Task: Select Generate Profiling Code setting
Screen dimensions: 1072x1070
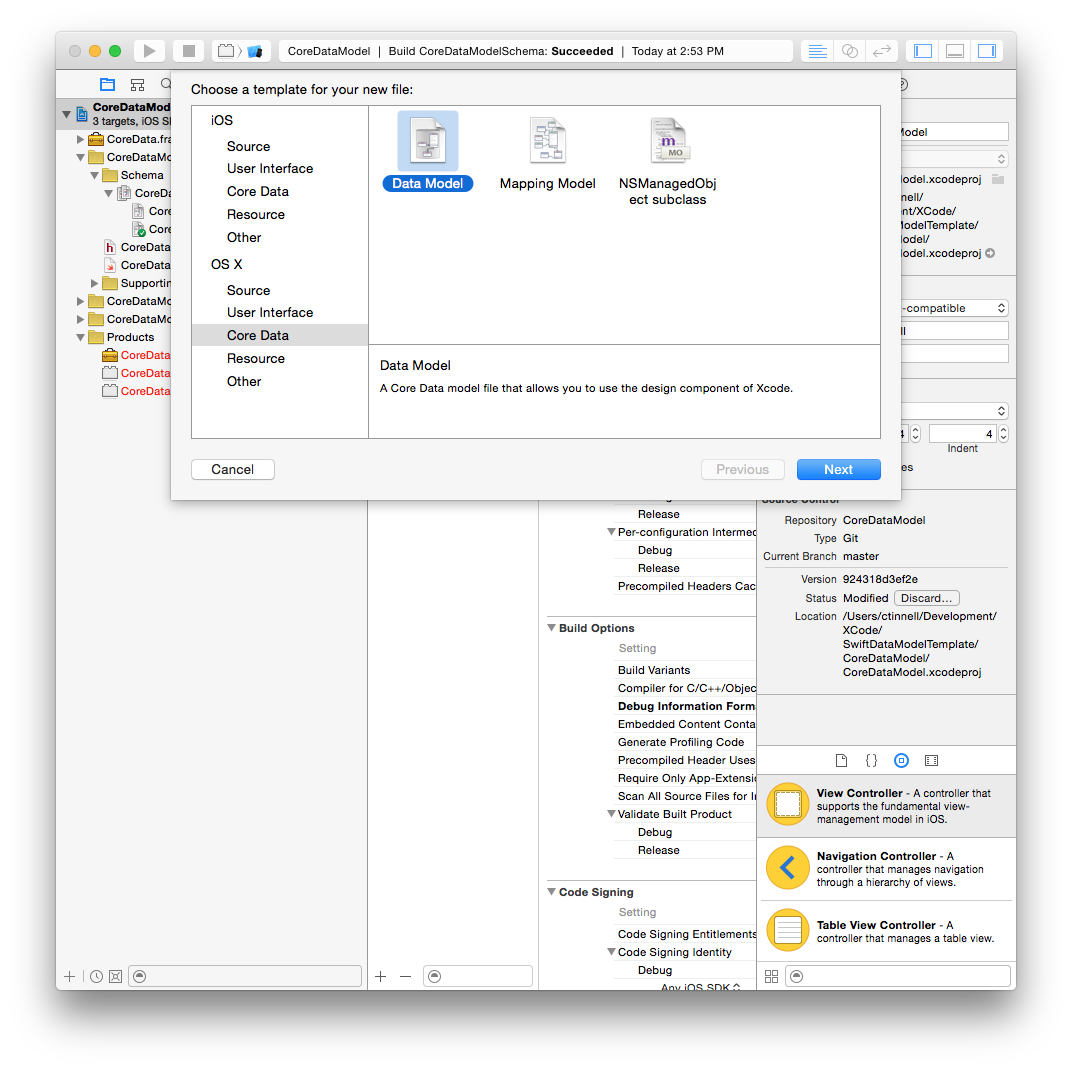Action: click(x=686, y=742)
